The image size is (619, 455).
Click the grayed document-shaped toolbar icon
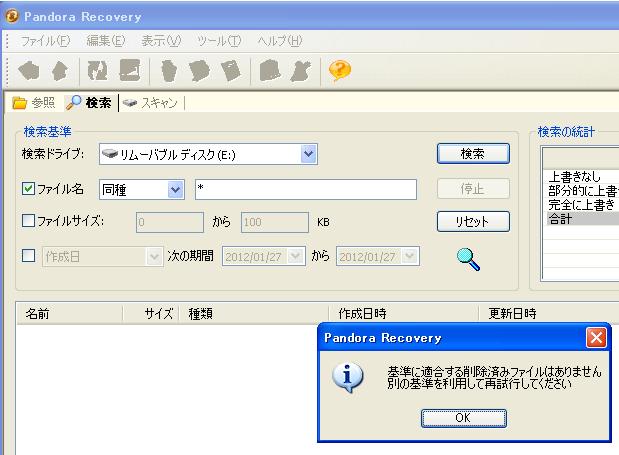click(x=199, y=71)
